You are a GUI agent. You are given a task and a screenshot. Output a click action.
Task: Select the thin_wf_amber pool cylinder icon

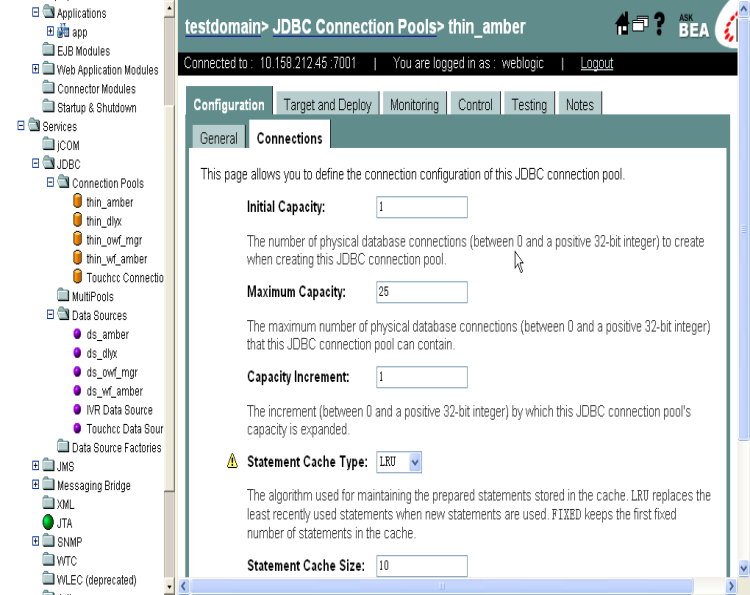[x=77, y=258]
